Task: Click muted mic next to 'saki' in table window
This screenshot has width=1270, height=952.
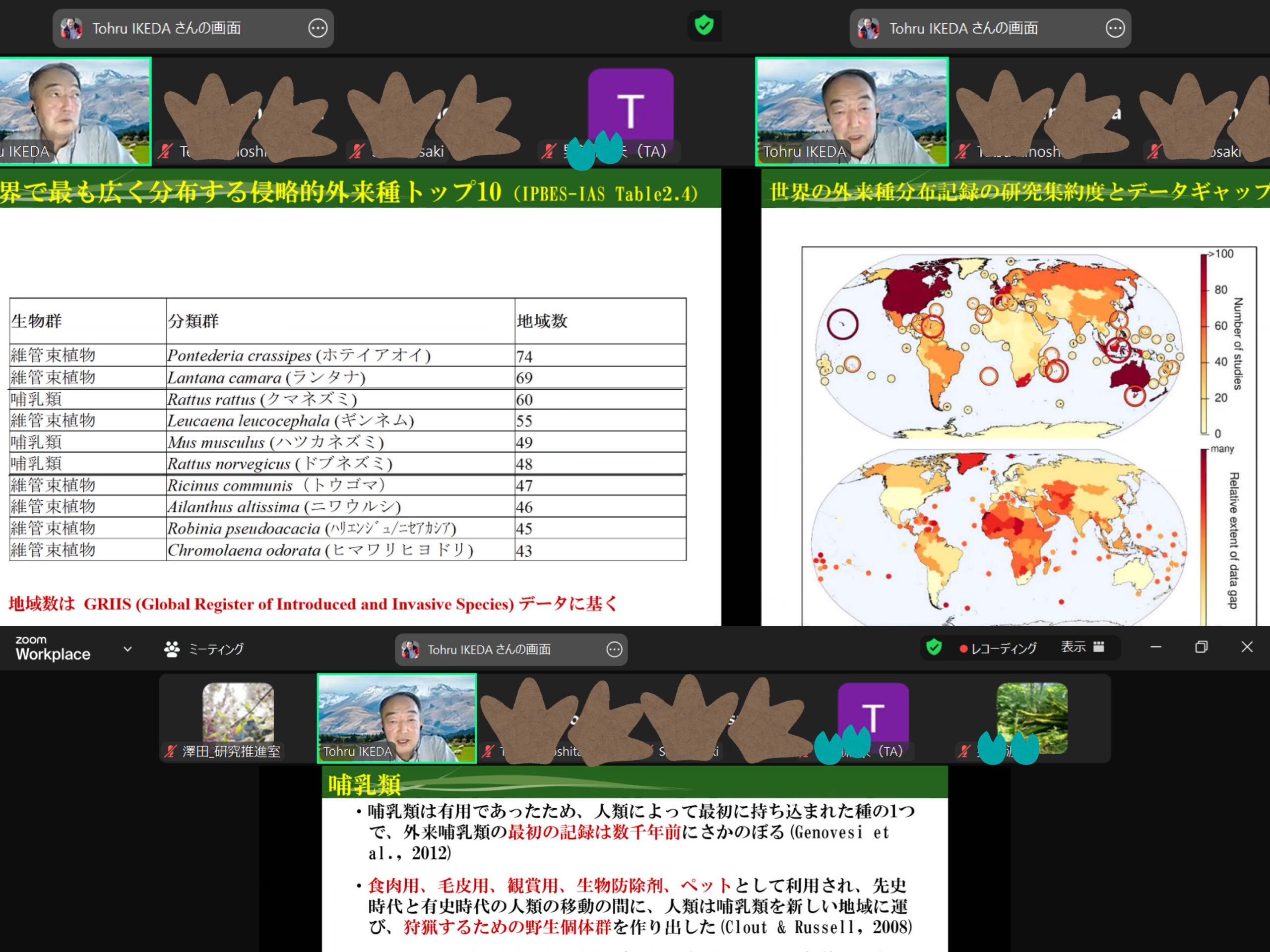Action: pyautogui.click(x=357, y=151)
